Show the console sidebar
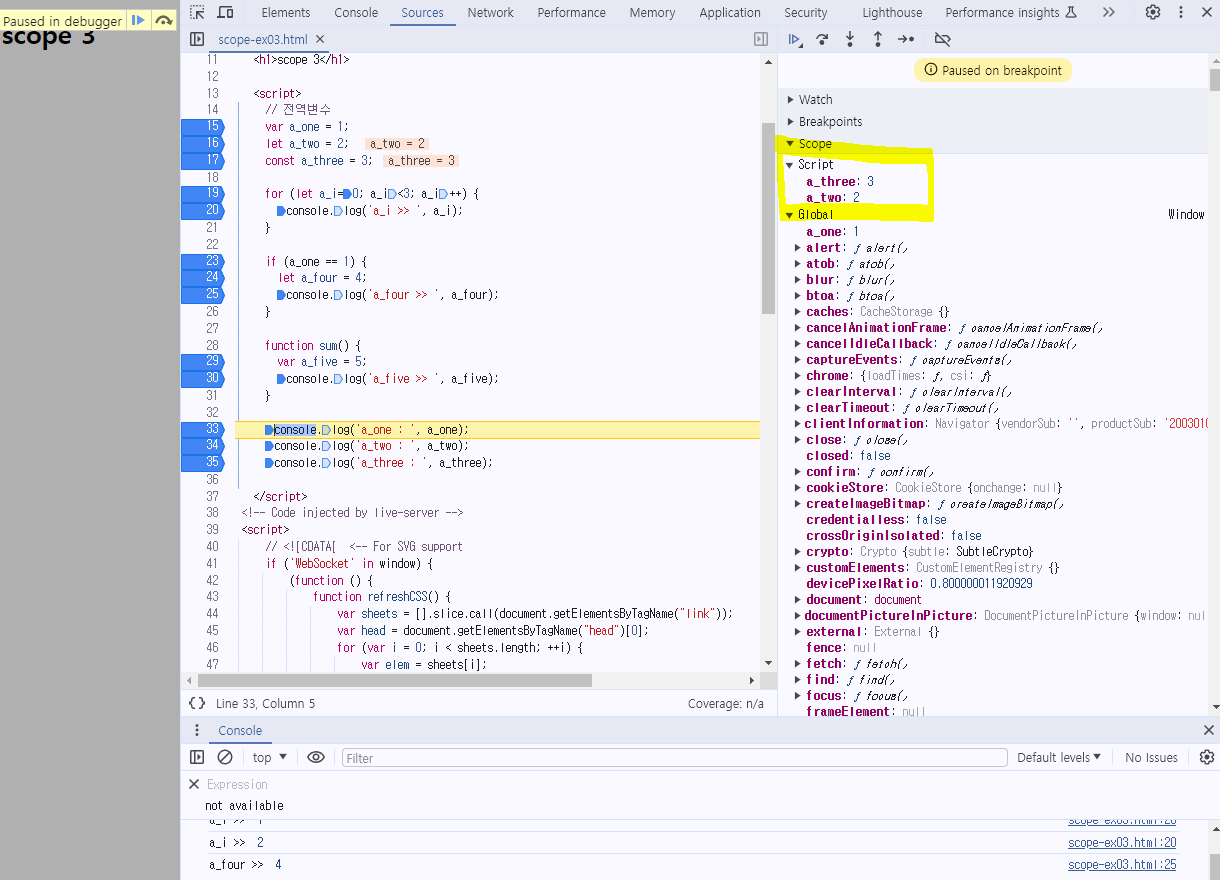The height and width of the screenshot is (880, 1220). tap(197, 757)
